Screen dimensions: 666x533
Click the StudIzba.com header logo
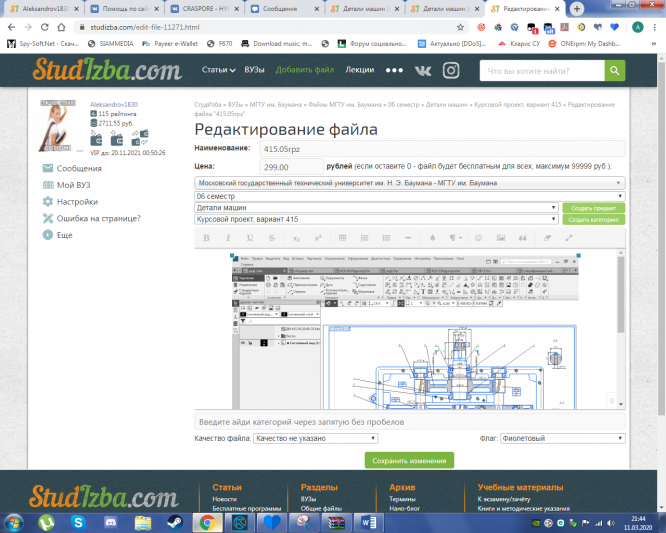(x=107, y=70)
